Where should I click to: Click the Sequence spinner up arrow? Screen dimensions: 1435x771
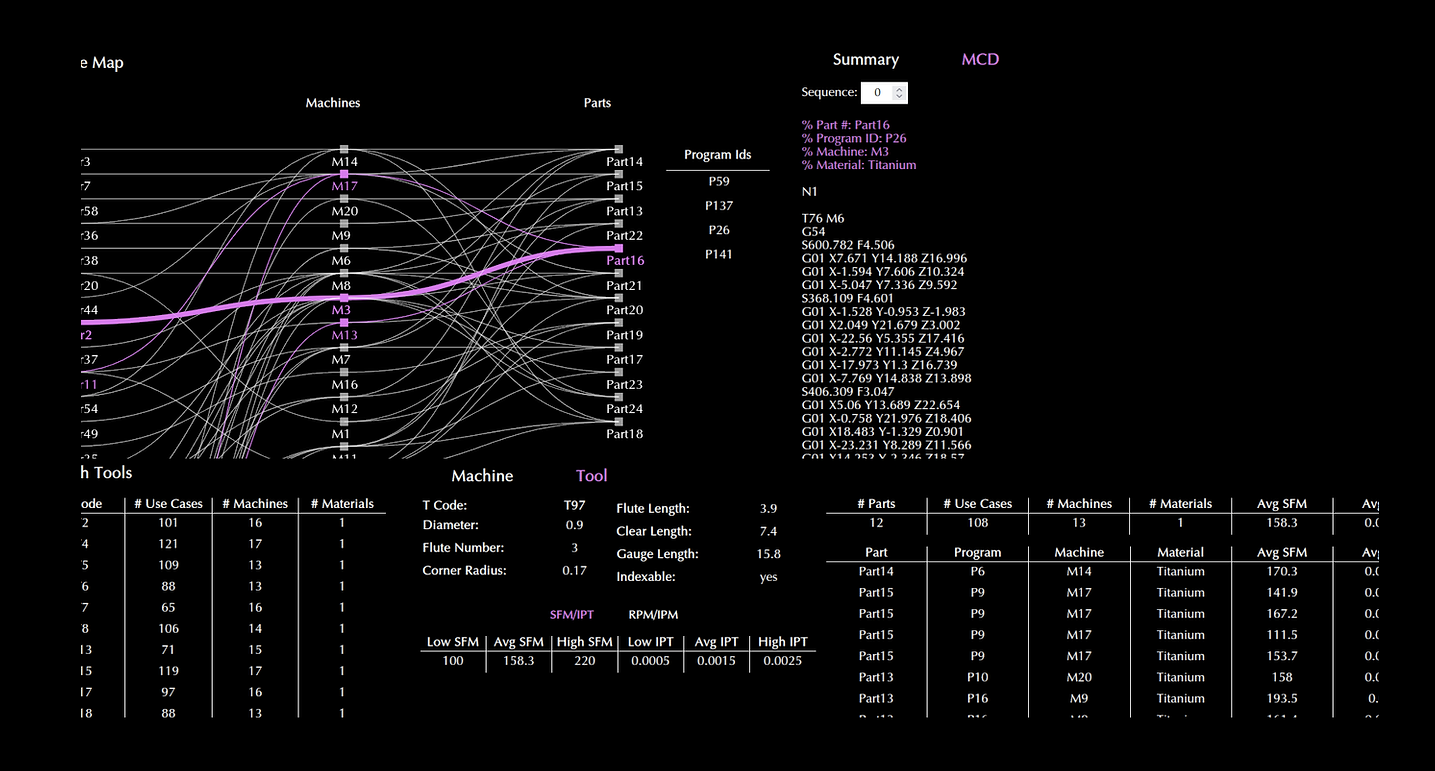point(900,88)
